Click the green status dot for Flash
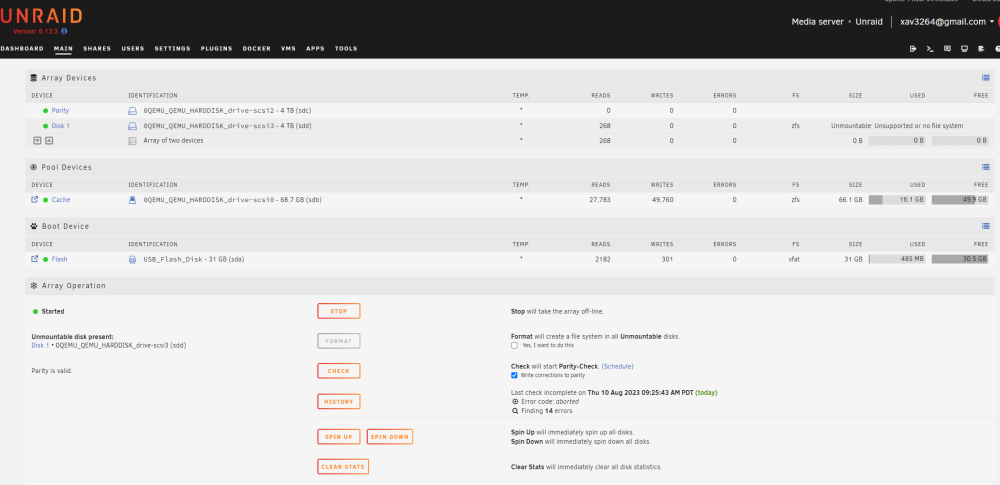1000x485 pixels. 45,260
